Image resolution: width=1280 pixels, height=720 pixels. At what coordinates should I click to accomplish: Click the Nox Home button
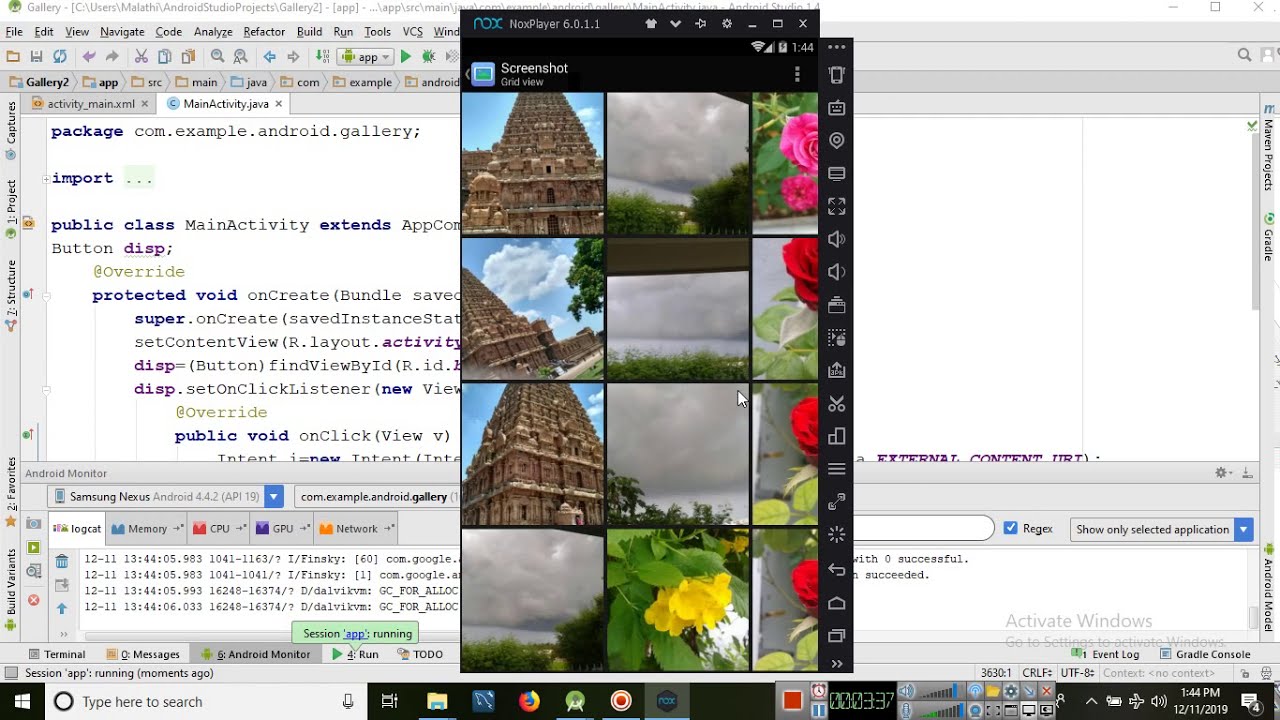(x=837, y=603)
